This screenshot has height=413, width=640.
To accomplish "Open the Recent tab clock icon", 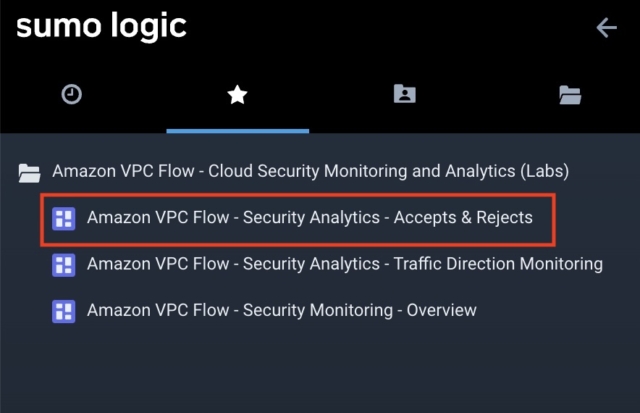I will tap(71, 94).
